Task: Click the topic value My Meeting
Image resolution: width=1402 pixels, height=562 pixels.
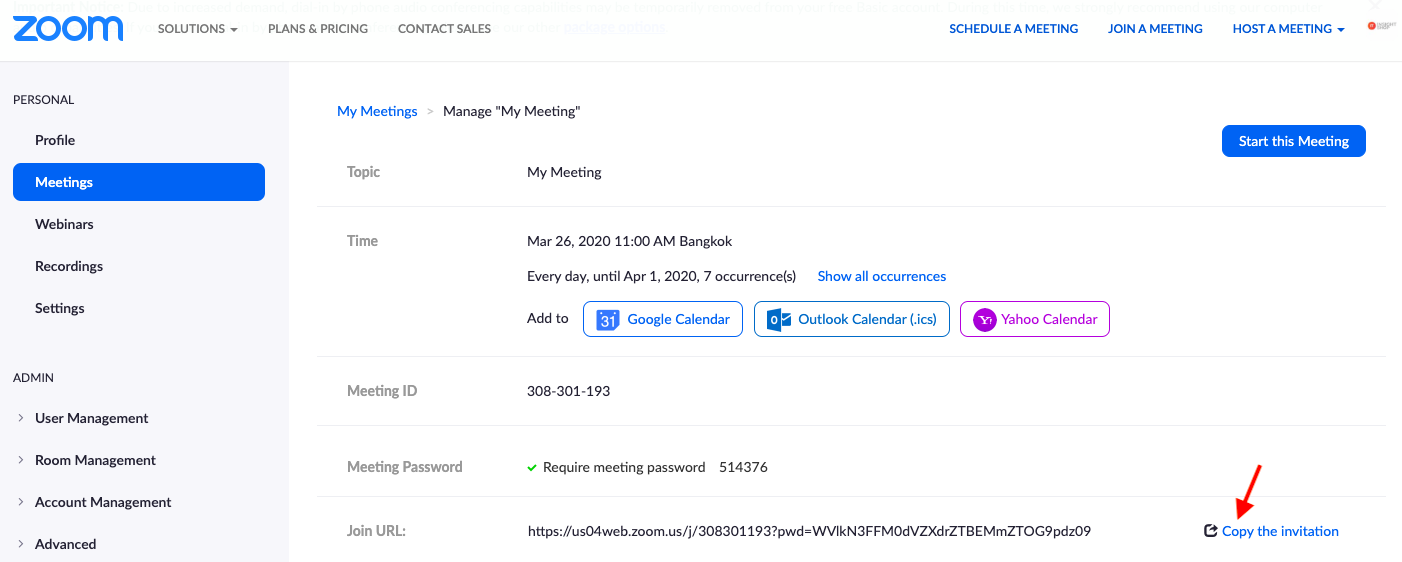Action: click(564, 172)
